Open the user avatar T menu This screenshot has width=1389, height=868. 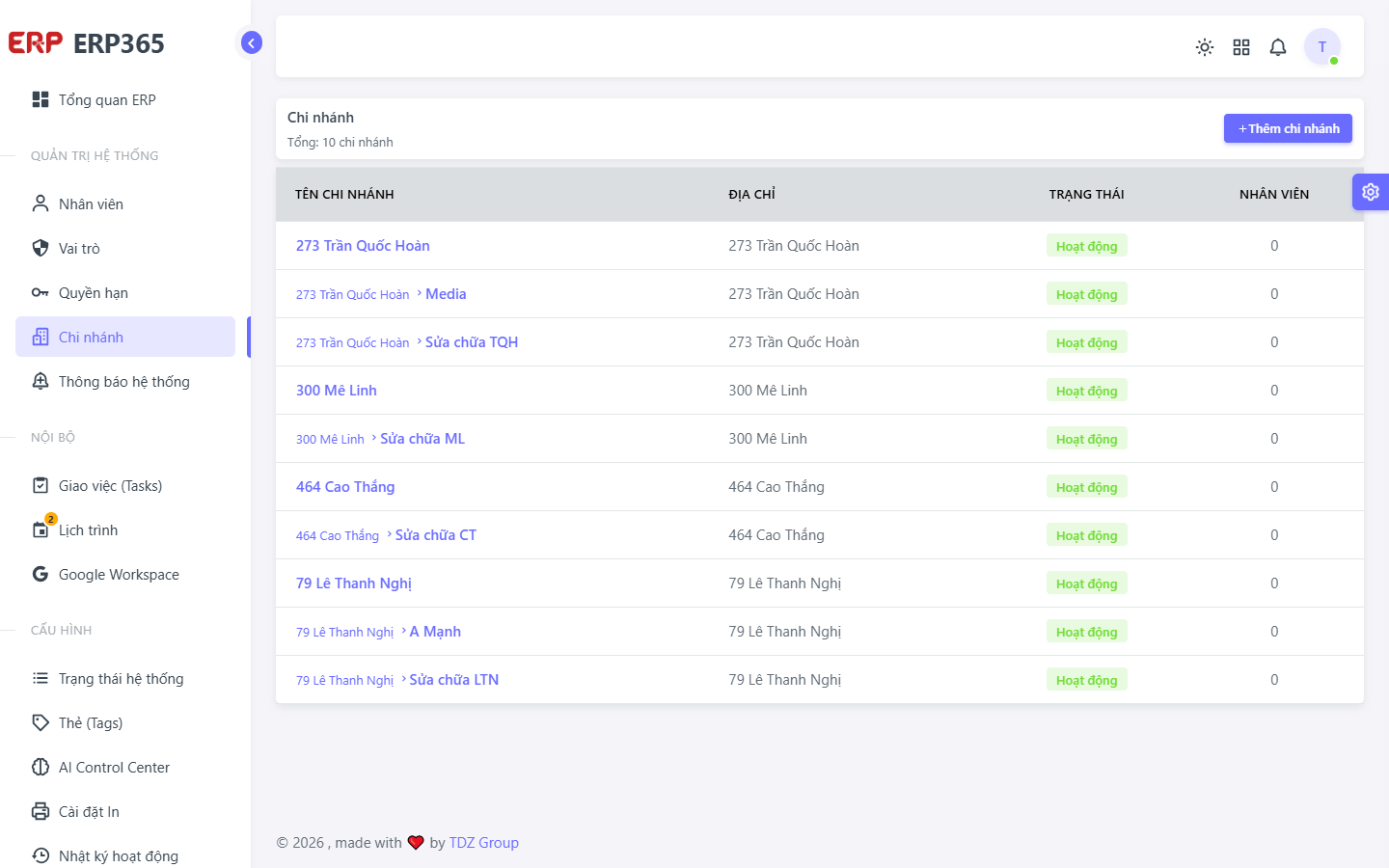[x=1322, y=46]
